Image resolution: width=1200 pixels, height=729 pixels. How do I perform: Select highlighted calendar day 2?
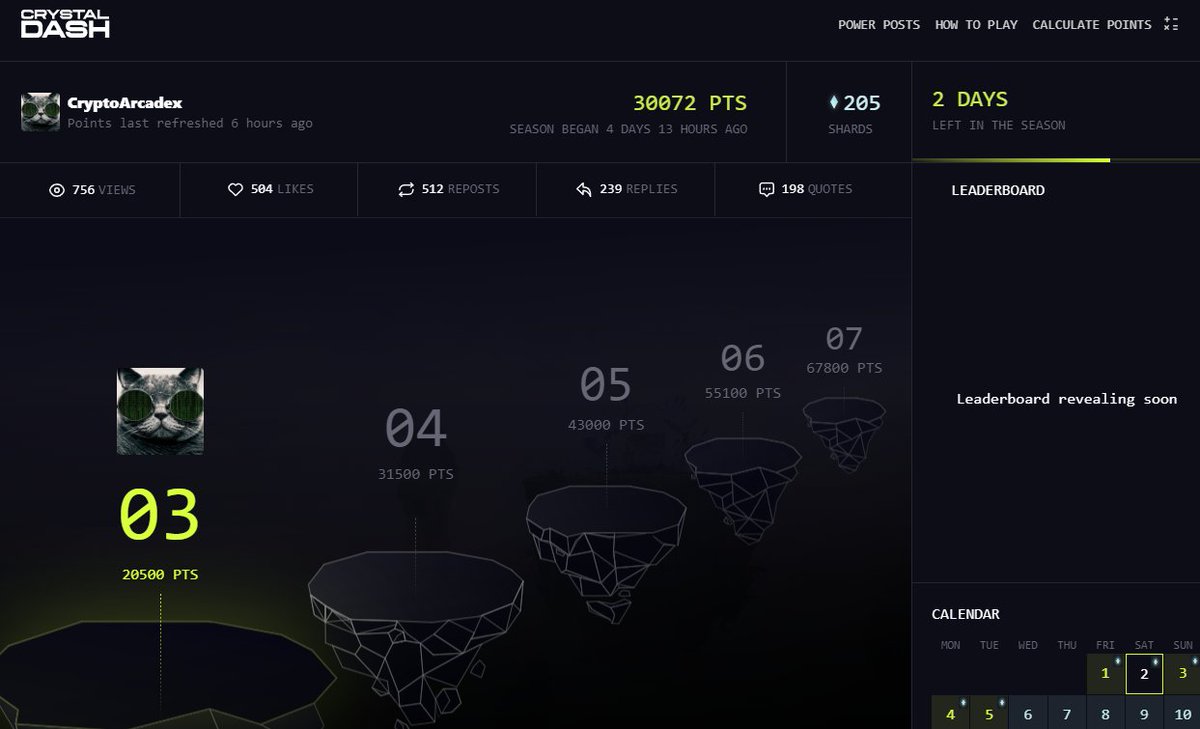[x=1144, y=674]
